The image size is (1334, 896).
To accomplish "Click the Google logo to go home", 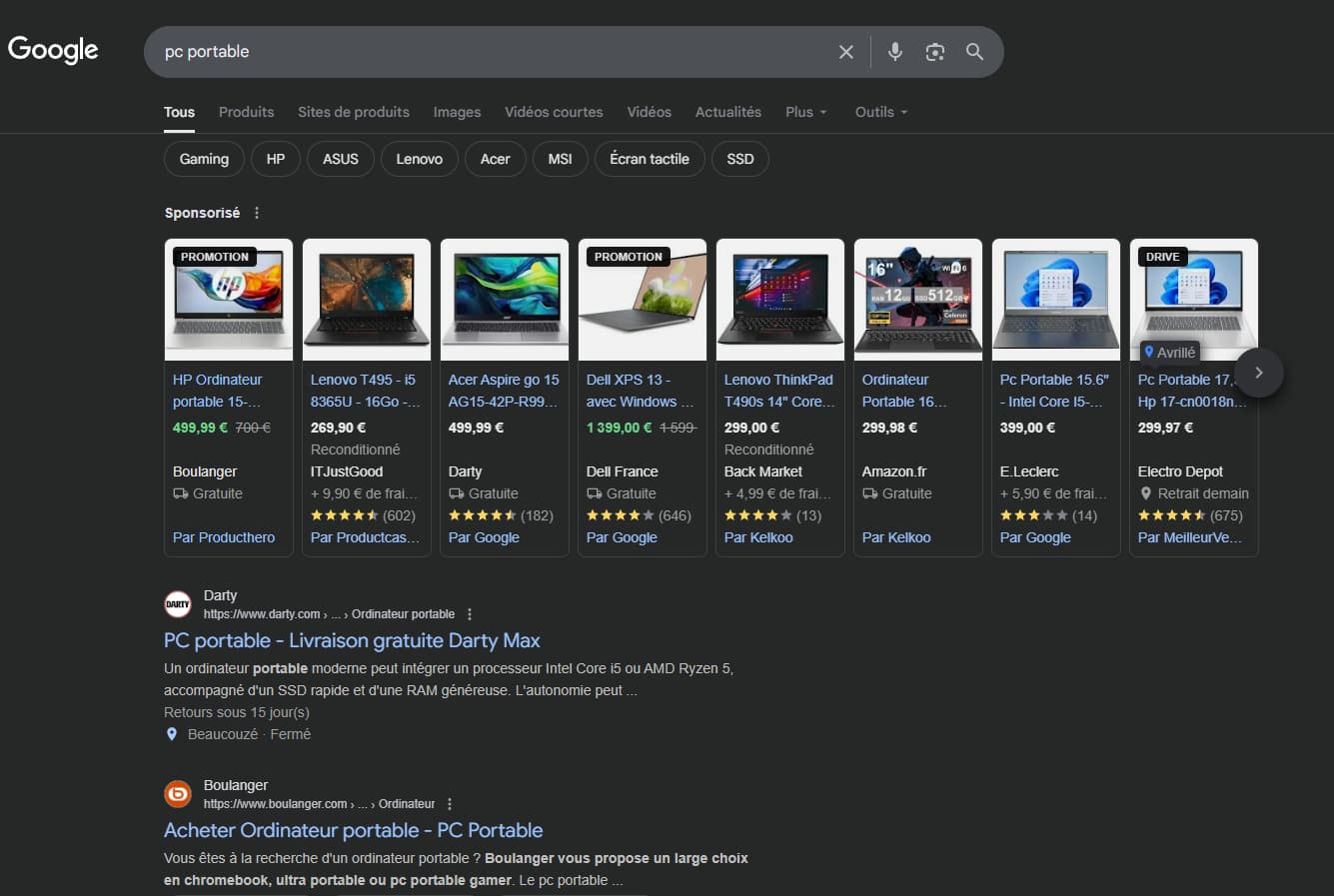I will point(52,49).
